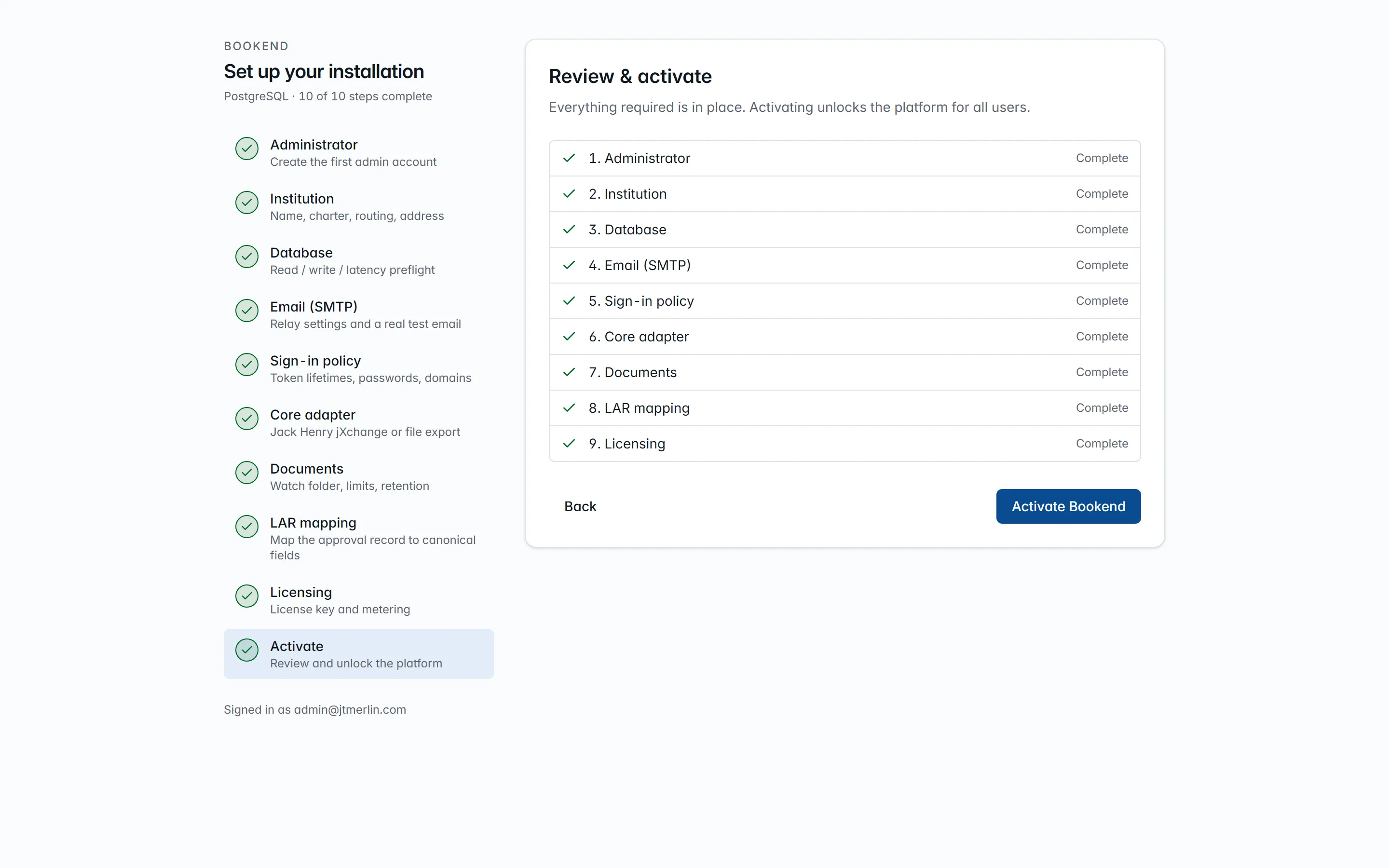Click 'Signed in as admin@jtmerlin.com' text
Image resolution: width=1389 pixels, height=868 pixels.
pyautogui.click(x=314, y=709)
